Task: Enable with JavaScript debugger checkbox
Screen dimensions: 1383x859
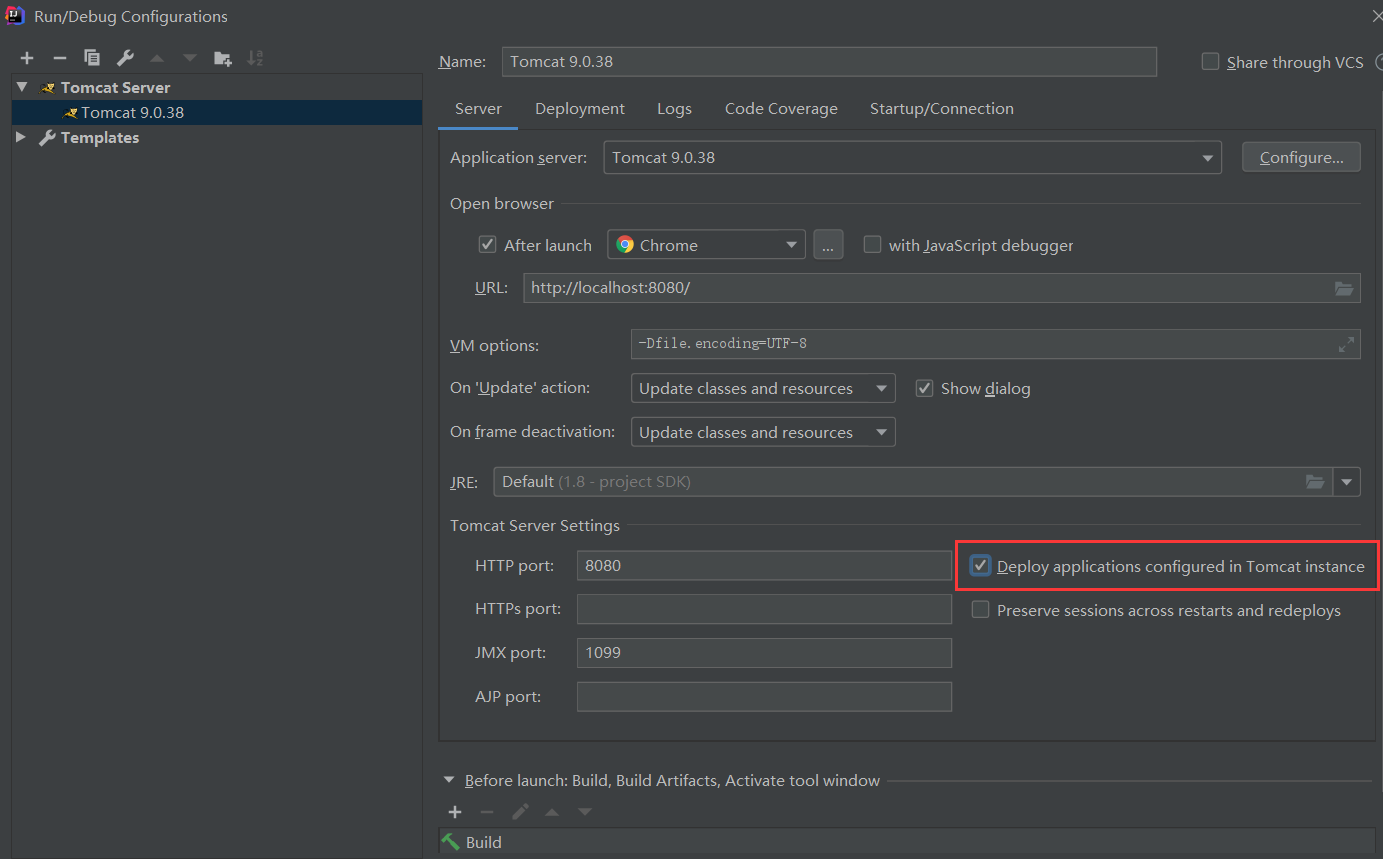Action: pos(872,245)
